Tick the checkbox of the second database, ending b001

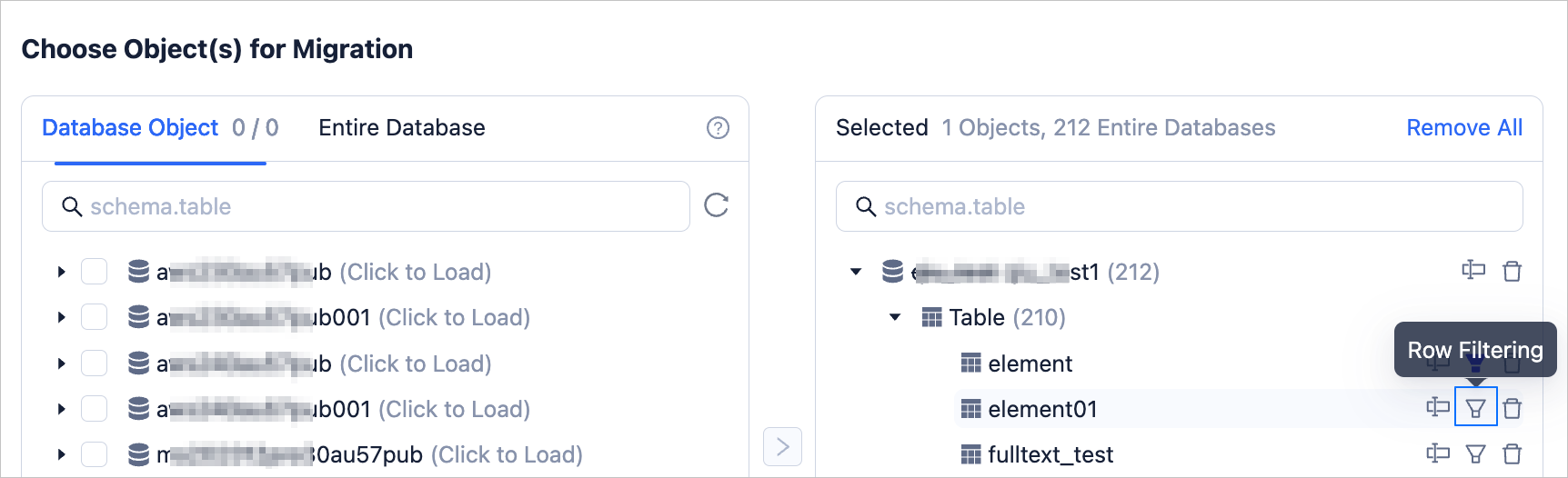(95, 317)
